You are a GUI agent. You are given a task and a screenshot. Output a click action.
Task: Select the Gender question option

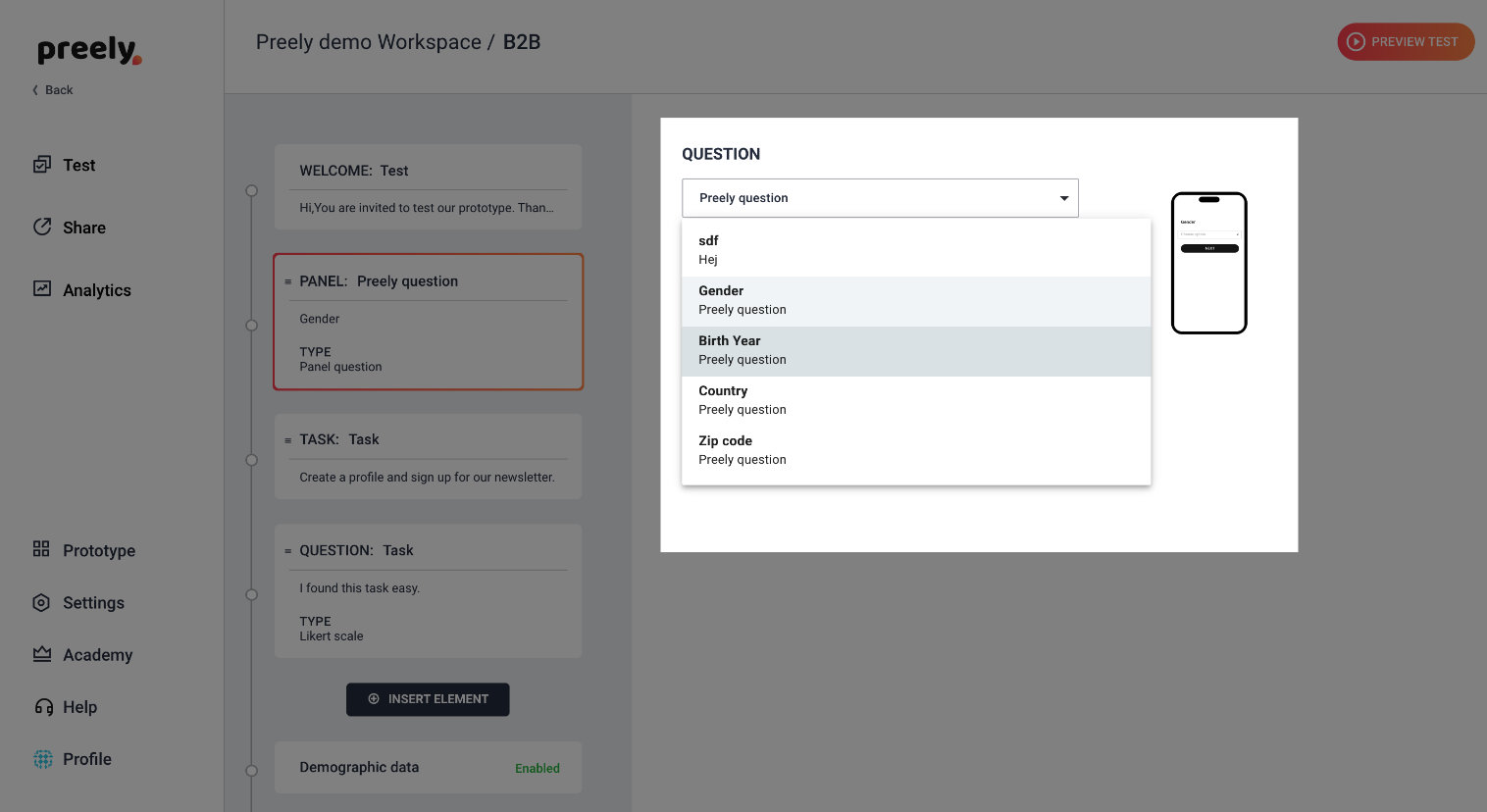click(x=916, y=301)
